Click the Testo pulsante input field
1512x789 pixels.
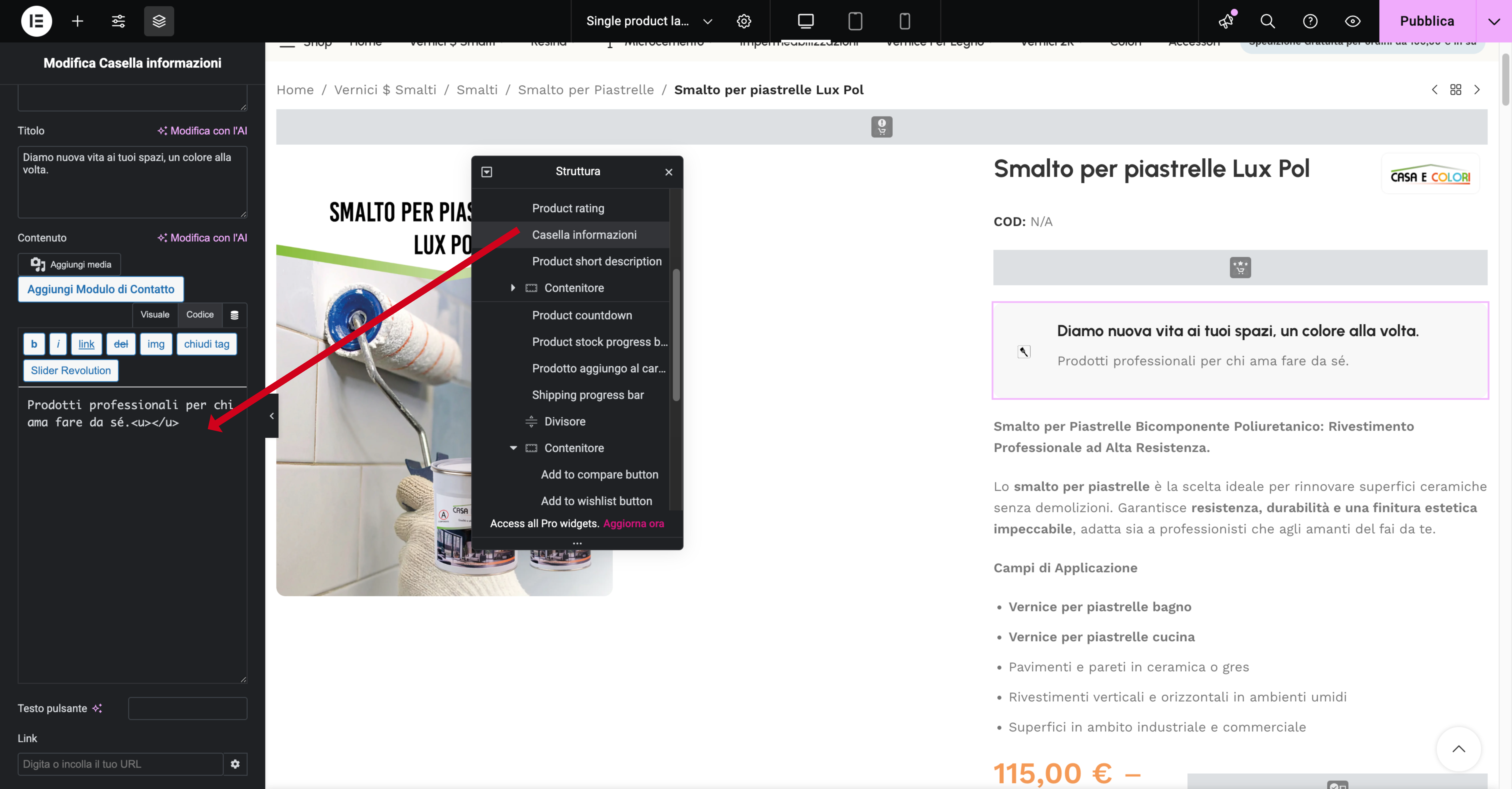[188, 709]
